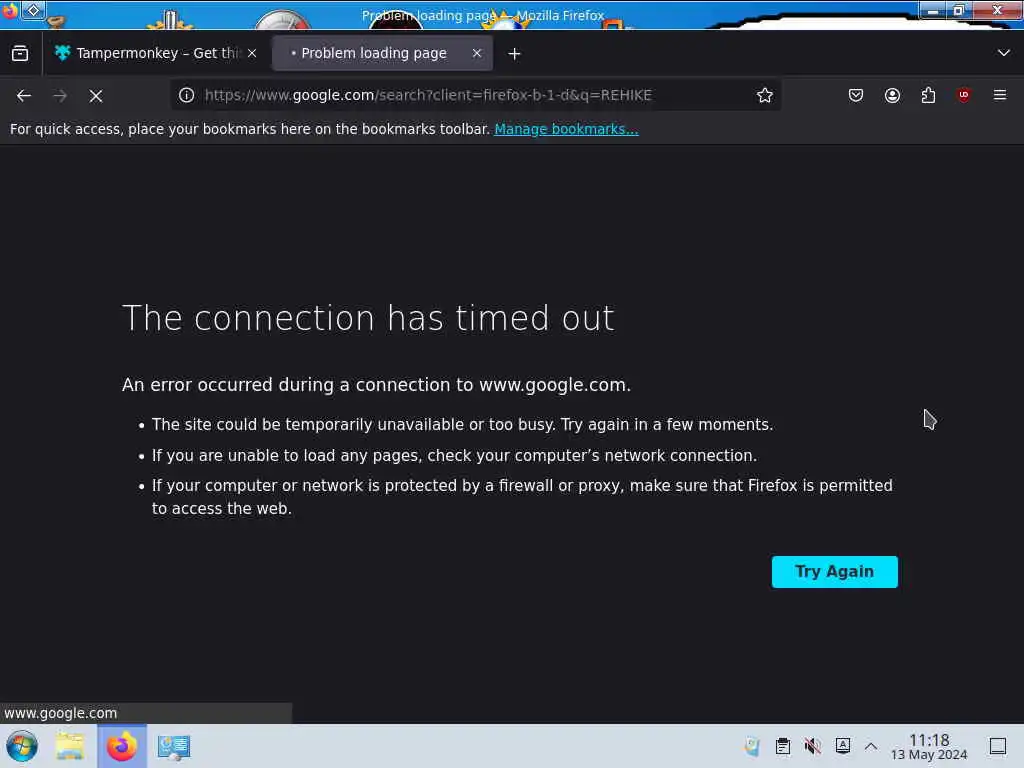The height and width of the screenshot is (768, 1024).
Task: Activate Firefox taskbar button
Action: (x=122, y=746)
